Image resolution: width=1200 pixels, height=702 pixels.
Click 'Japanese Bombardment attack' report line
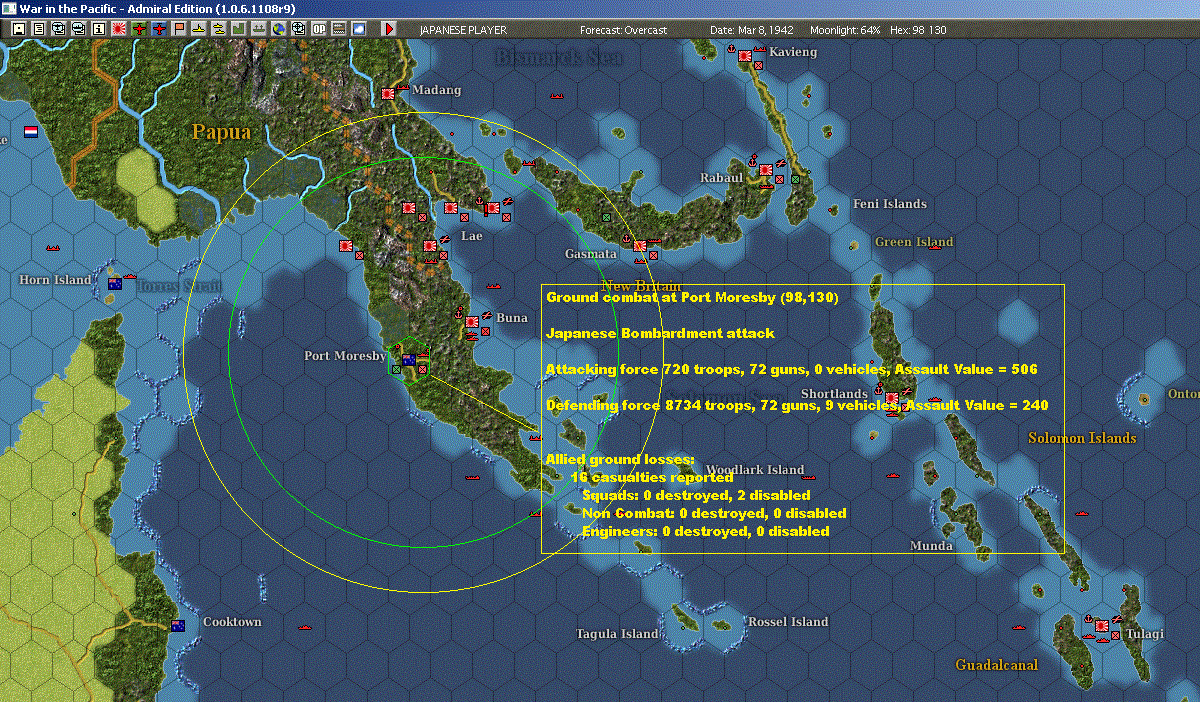click(x=660, y=333)
